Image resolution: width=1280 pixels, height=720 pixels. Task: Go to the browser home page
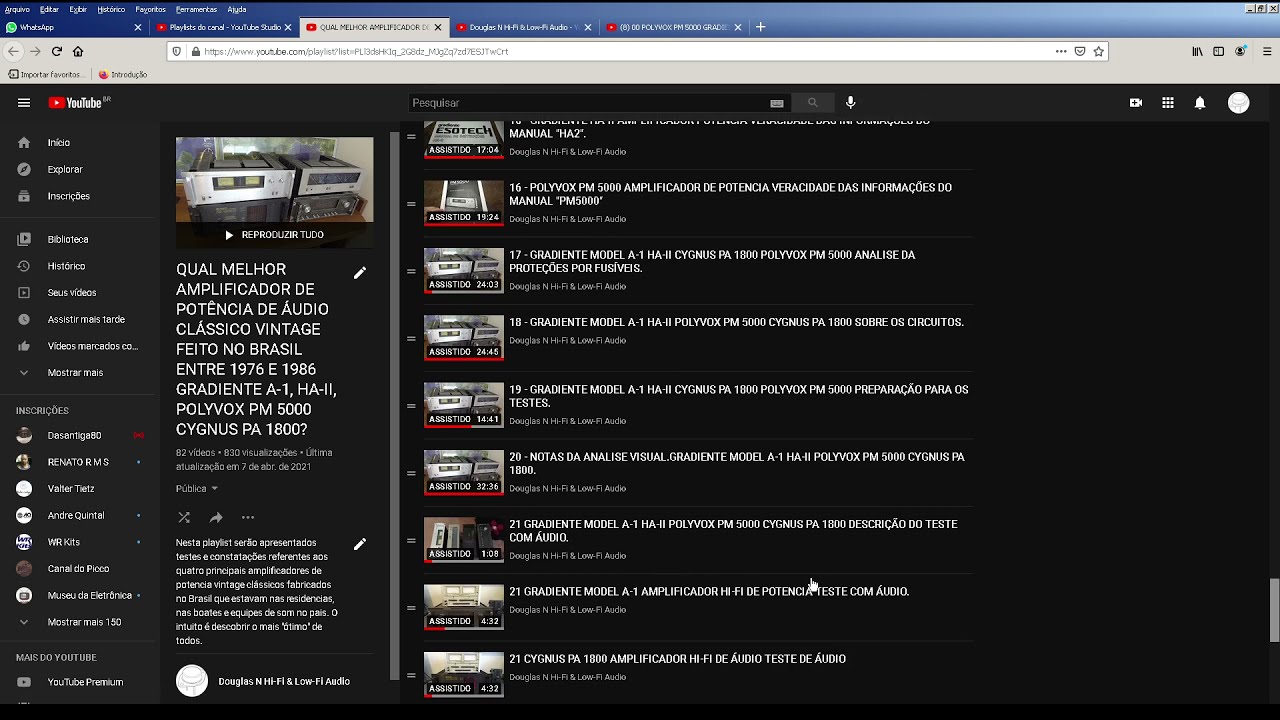(78, 51)
